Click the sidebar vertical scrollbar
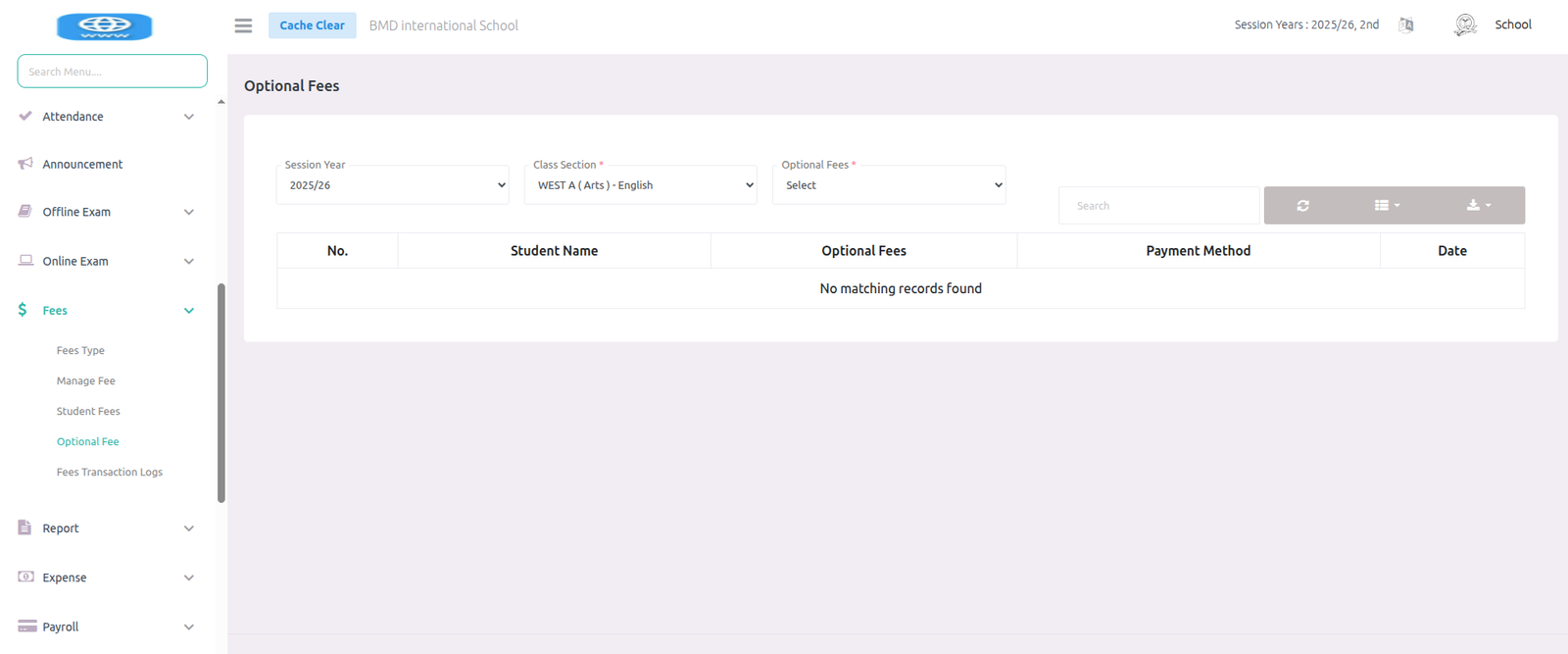This screenshot has width=1568, height=654. (x=221, y=392)
